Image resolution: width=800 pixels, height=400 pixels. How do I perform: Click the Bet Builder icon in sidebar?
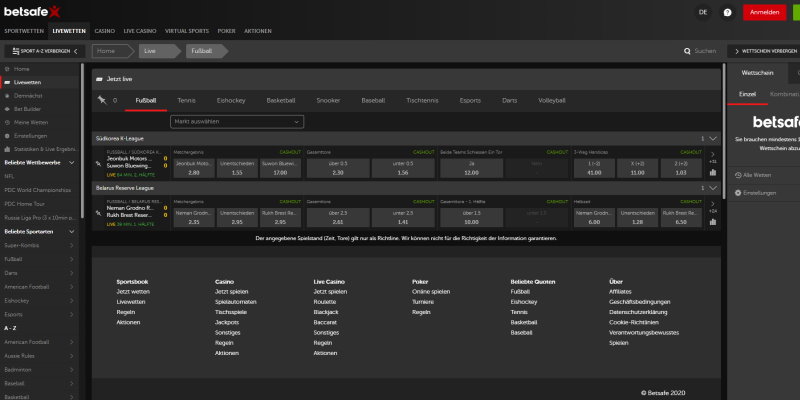(7, 109)
